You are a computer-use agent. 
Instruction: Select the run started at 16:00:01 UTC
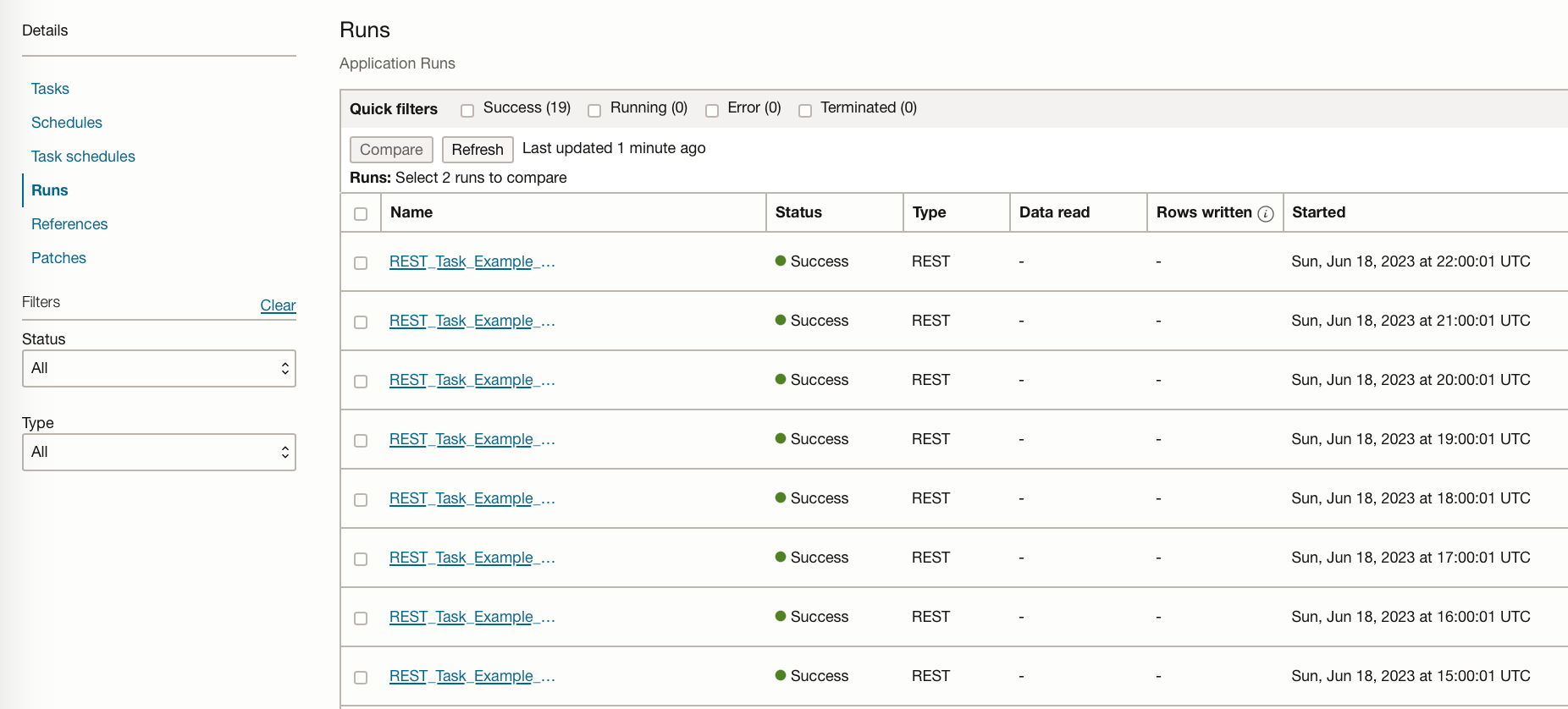[361, 618]
